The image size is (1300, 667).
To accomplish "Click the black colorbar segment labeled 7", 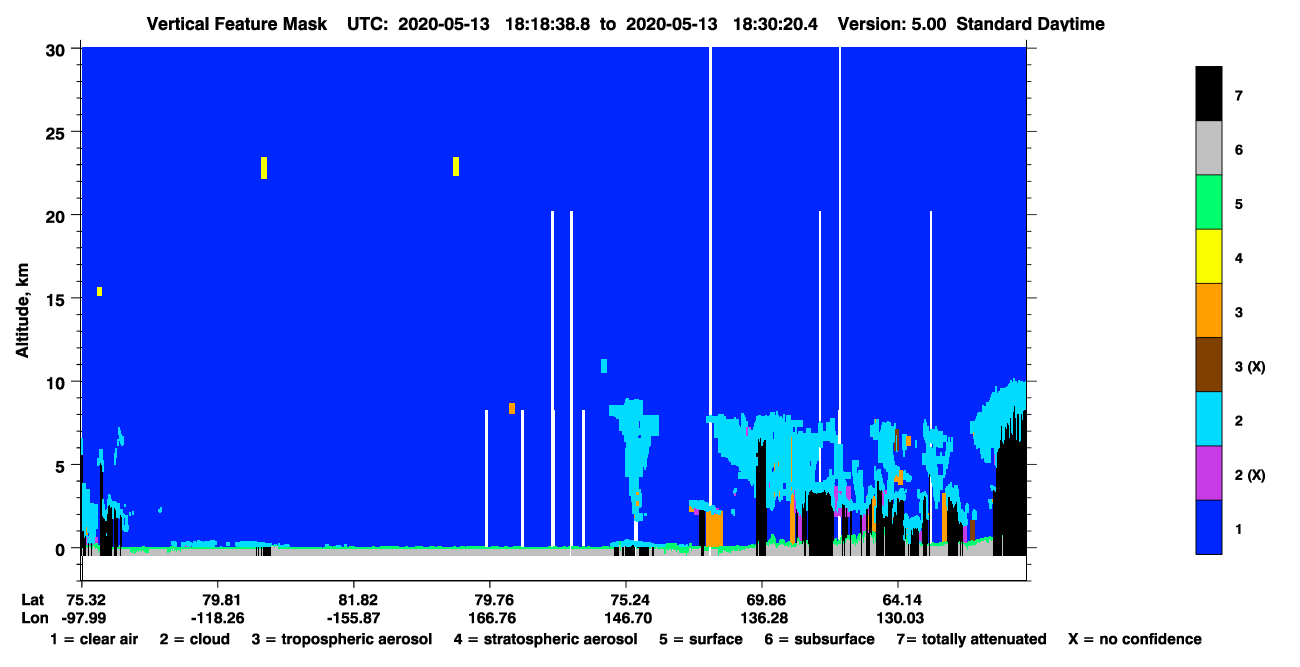I will (x=1209, y=94).
